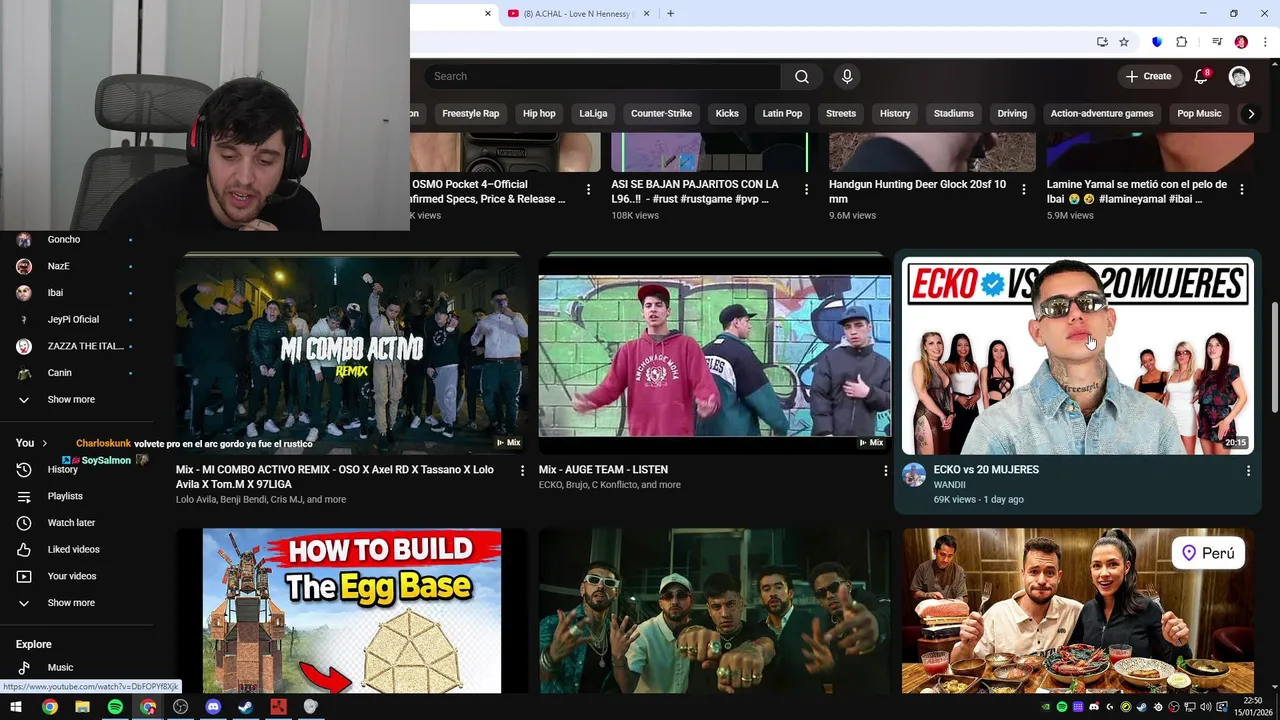1280x720 pixels.
Task: Open Steam from the Windows taskbar
Action: click(x=246, y=707)
